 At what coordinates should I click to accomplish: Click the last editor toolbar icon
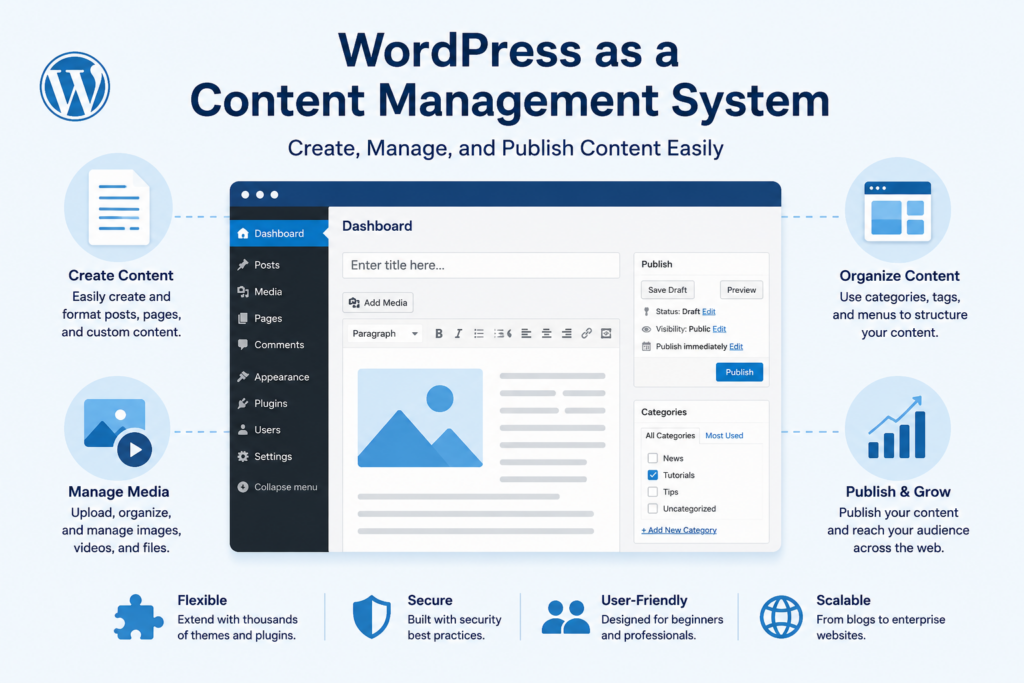coord(606,333)
